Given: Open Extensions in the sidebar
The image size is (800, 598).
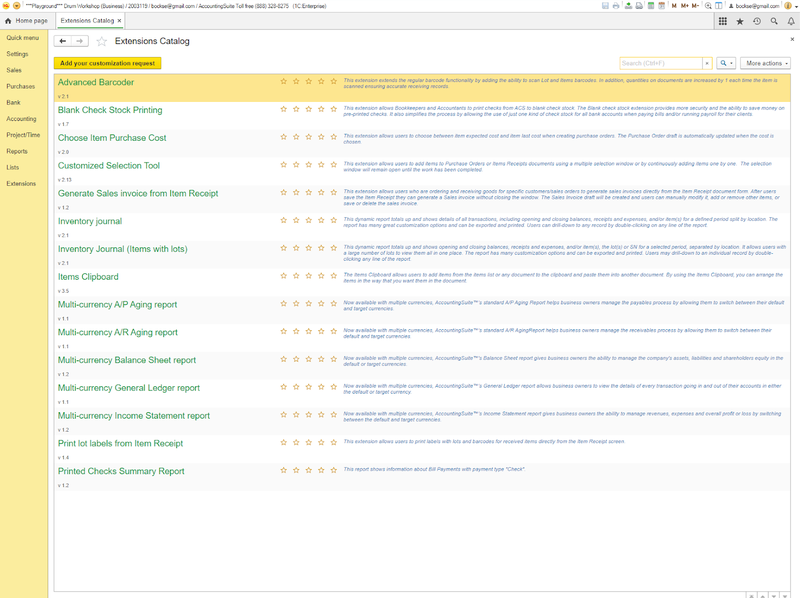Looking at the screenshot, I should pyautogui.click(x=21, y=184).
